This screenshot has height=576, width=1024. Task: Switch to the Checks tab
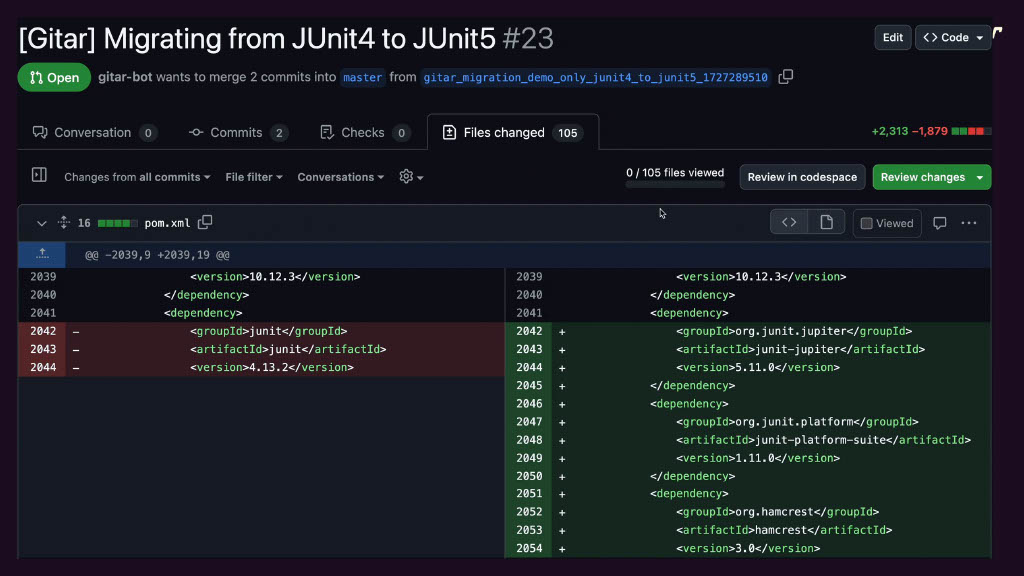(365, 133)
